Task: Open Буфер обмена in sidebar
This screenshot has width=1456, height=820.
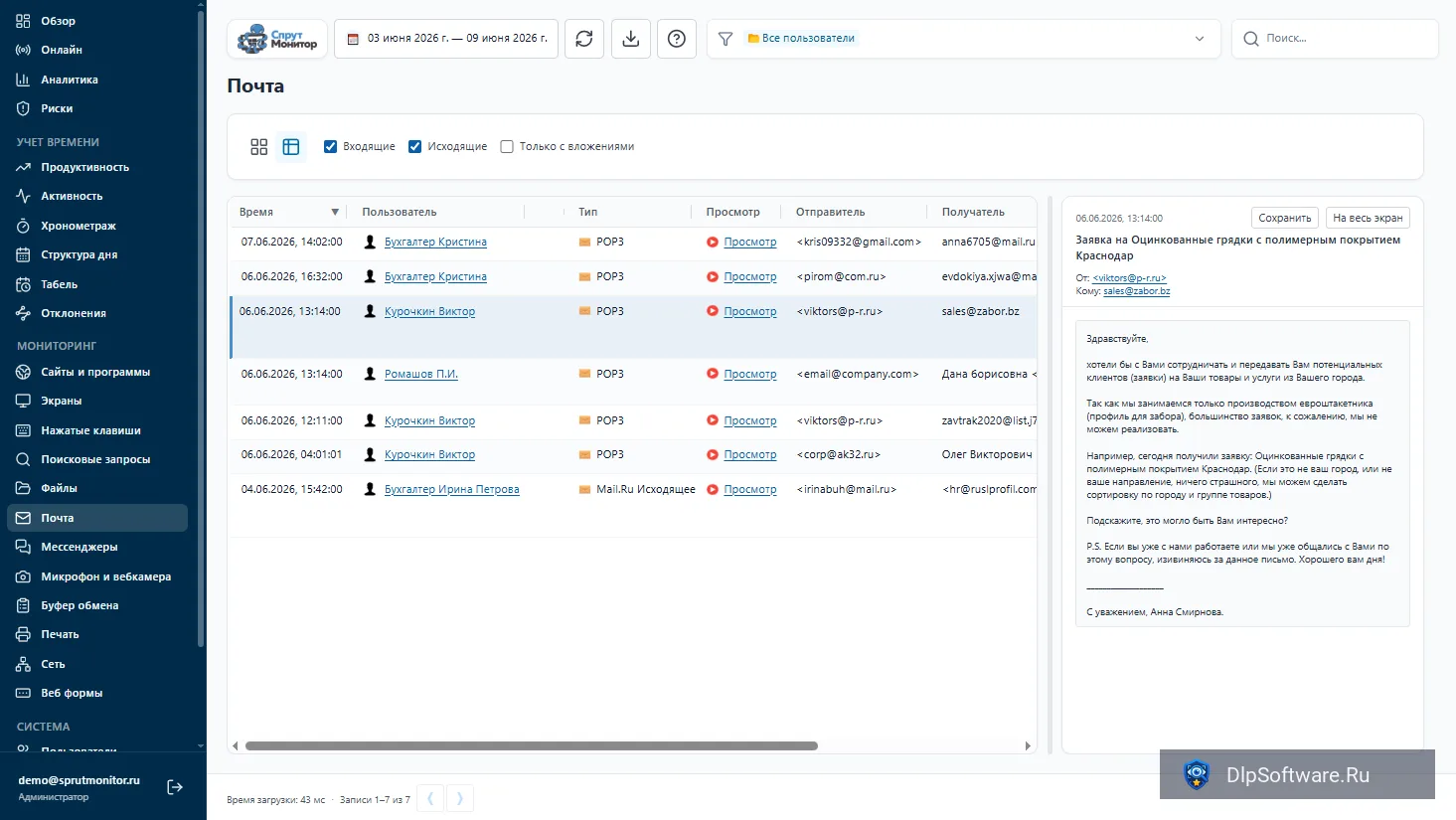Action: 80,605
